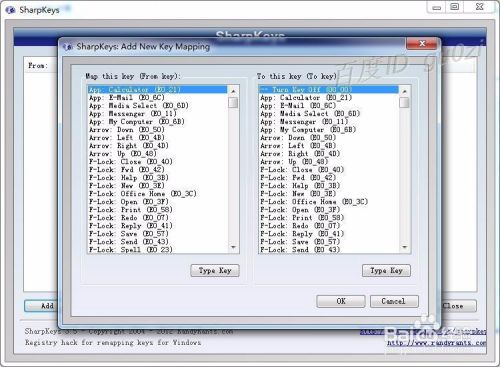
Task: Select Arrow: Up (E0_48) in To list
Action: coord(329,162)
